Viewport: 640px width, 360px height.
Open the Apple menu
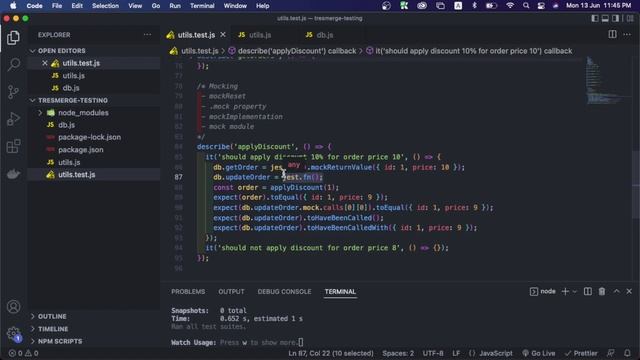click(x=13, y=6)
